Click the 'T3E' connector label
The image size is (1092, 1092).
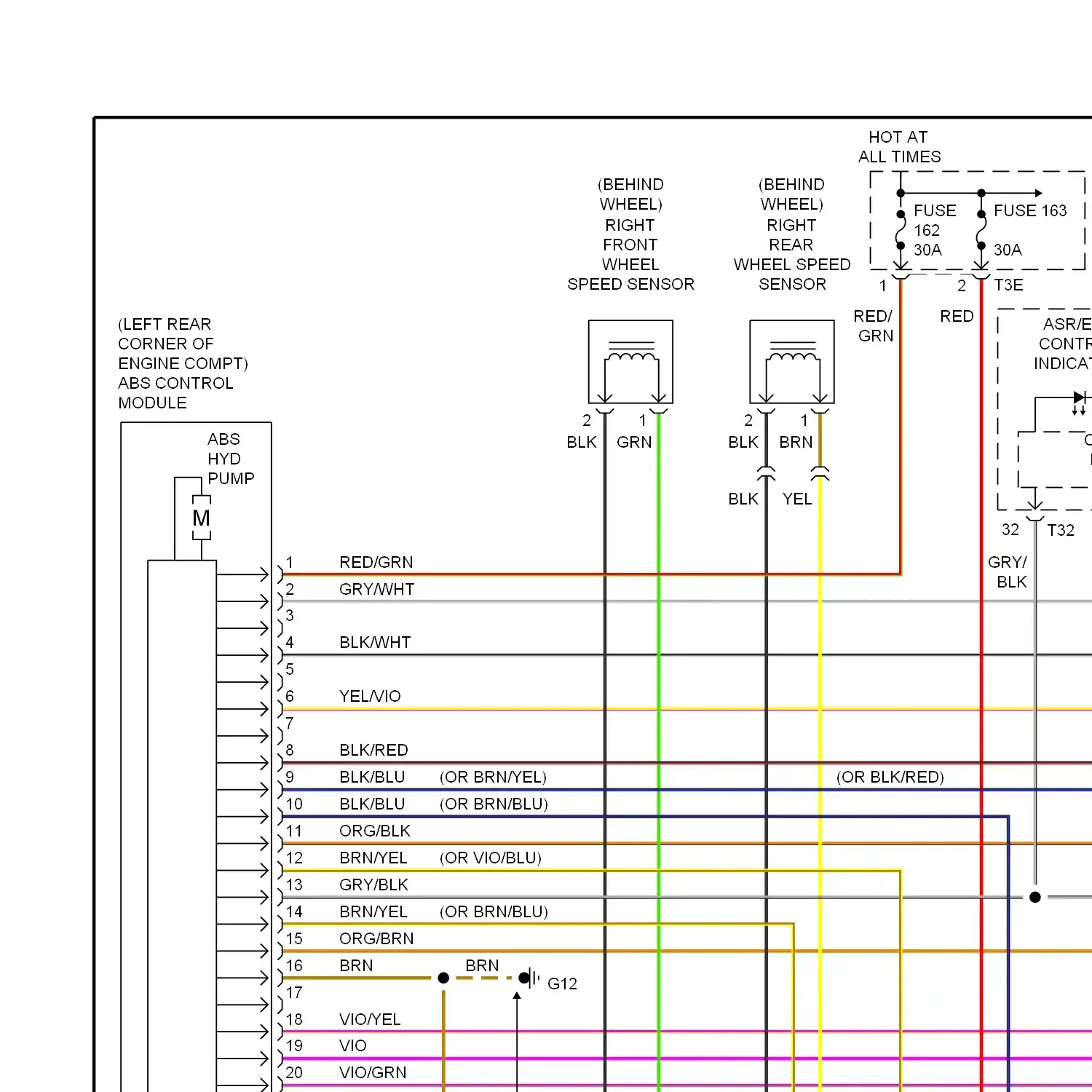1008,285
